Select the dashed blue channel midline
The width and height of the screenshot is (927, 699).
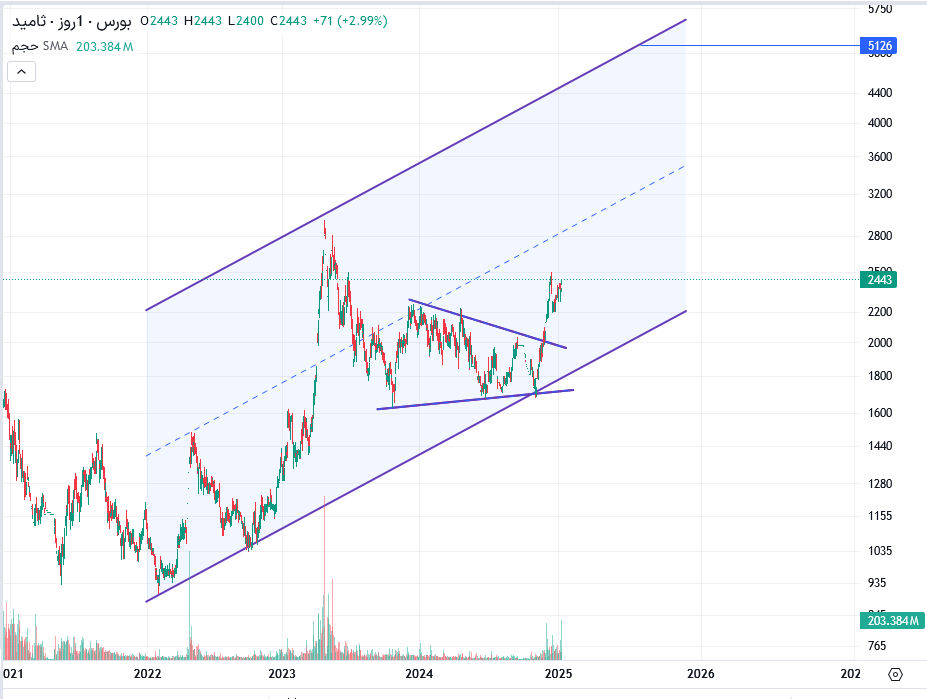[x=416, y=311]
